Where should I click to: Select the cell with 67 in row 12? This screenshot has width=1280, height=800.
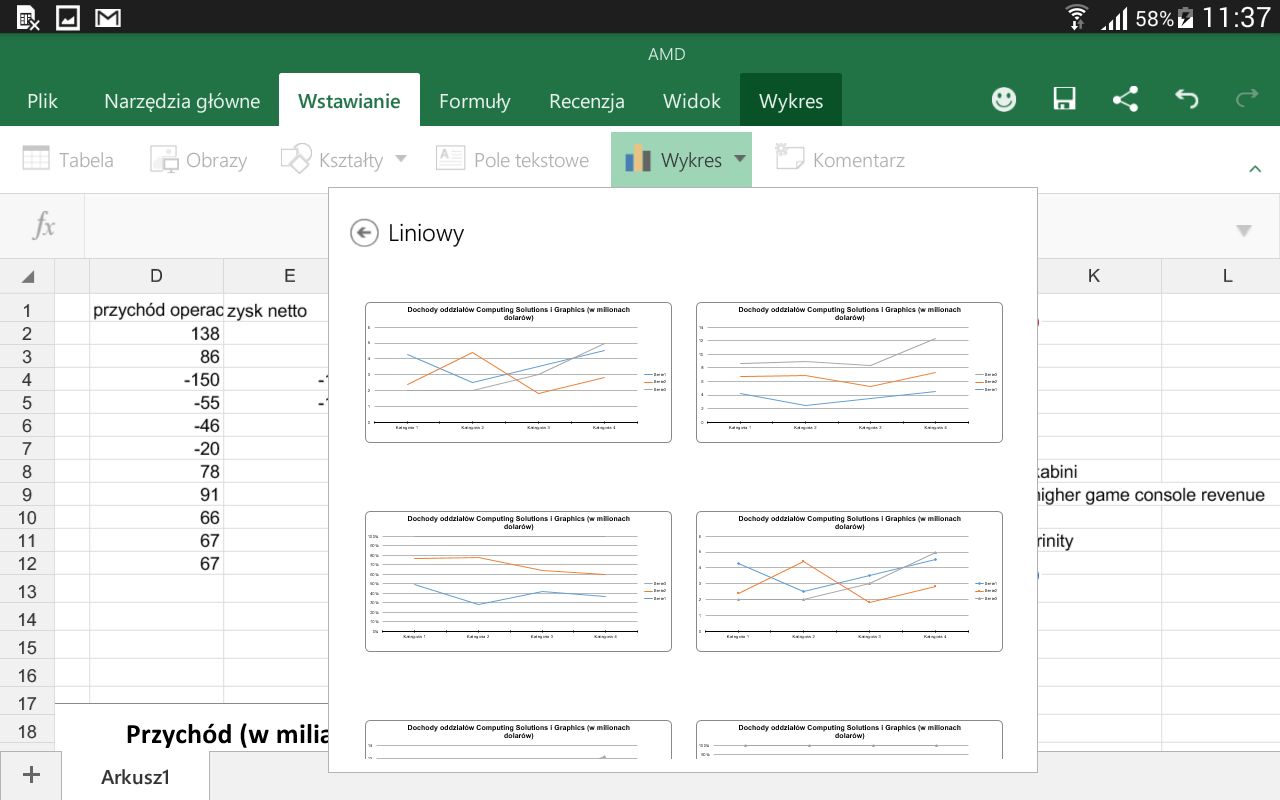point(156,563)
